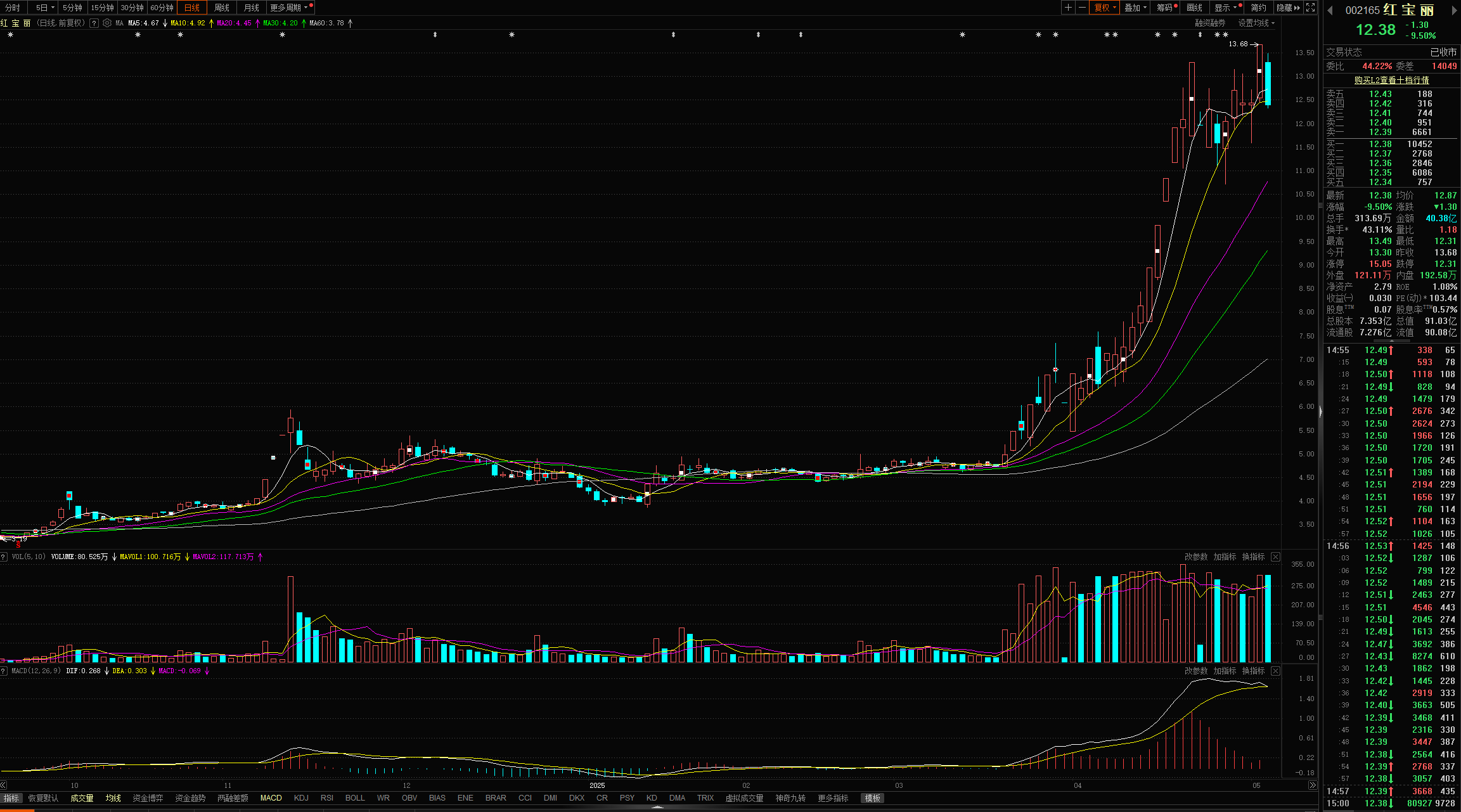The width and height of the screenshot is (1461, 812).
Task: Open MA settings gear icon beside stock name
Action: coord(107,23)
